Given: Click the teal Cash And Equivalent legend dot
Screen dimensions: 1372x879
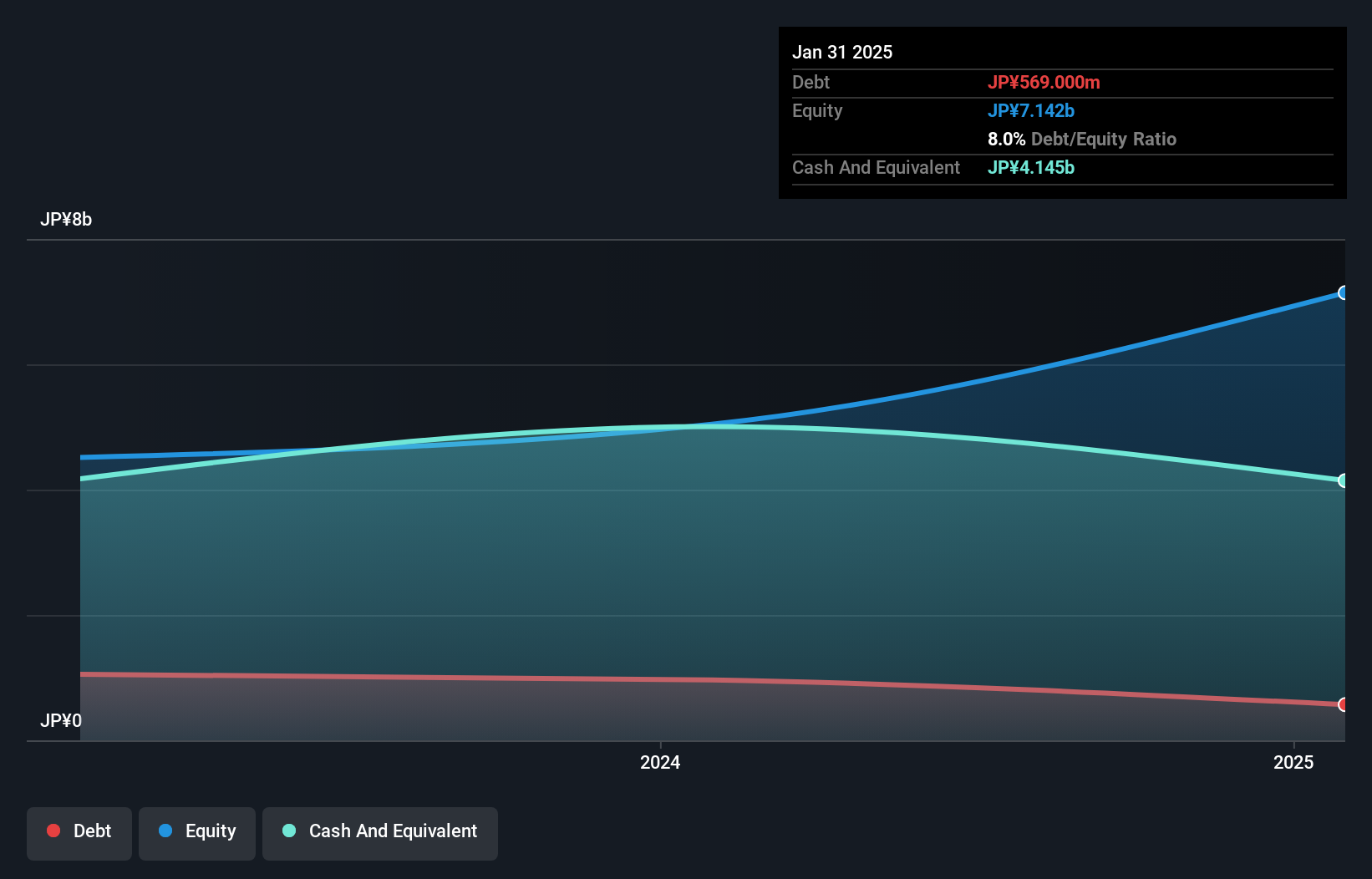Looking at the screenshot, I should 289,831.
